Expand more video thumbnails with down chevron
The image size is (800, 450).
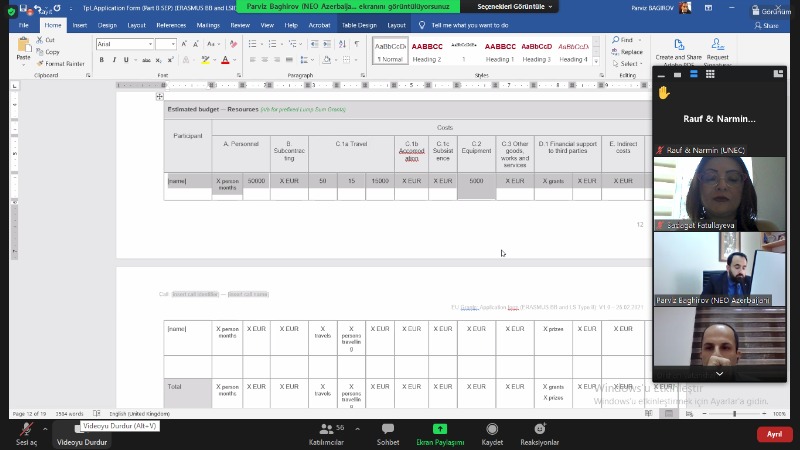719,373
